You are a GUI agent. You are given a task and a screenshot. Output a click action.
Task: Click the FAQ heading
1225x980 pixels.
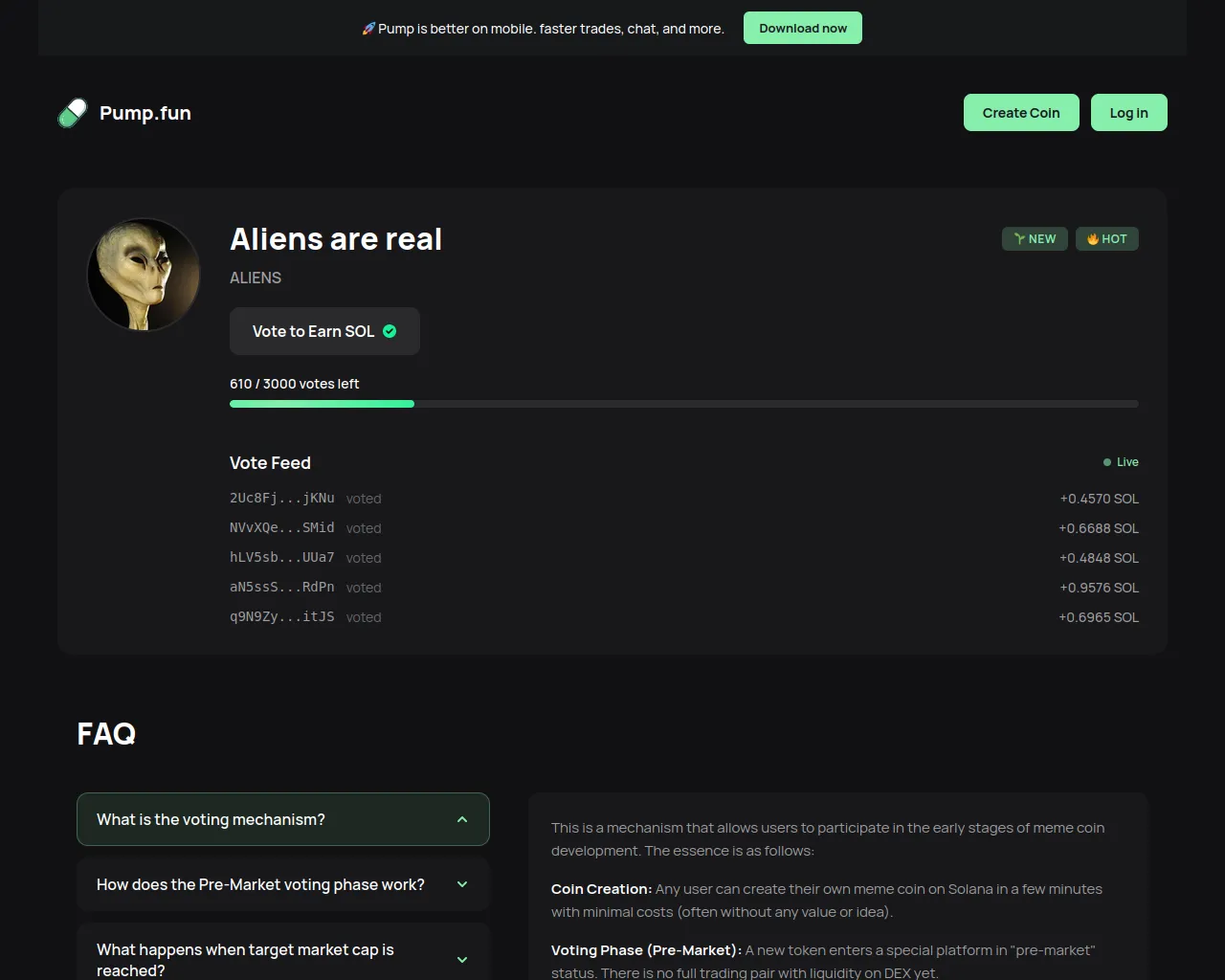click(106, 734)
